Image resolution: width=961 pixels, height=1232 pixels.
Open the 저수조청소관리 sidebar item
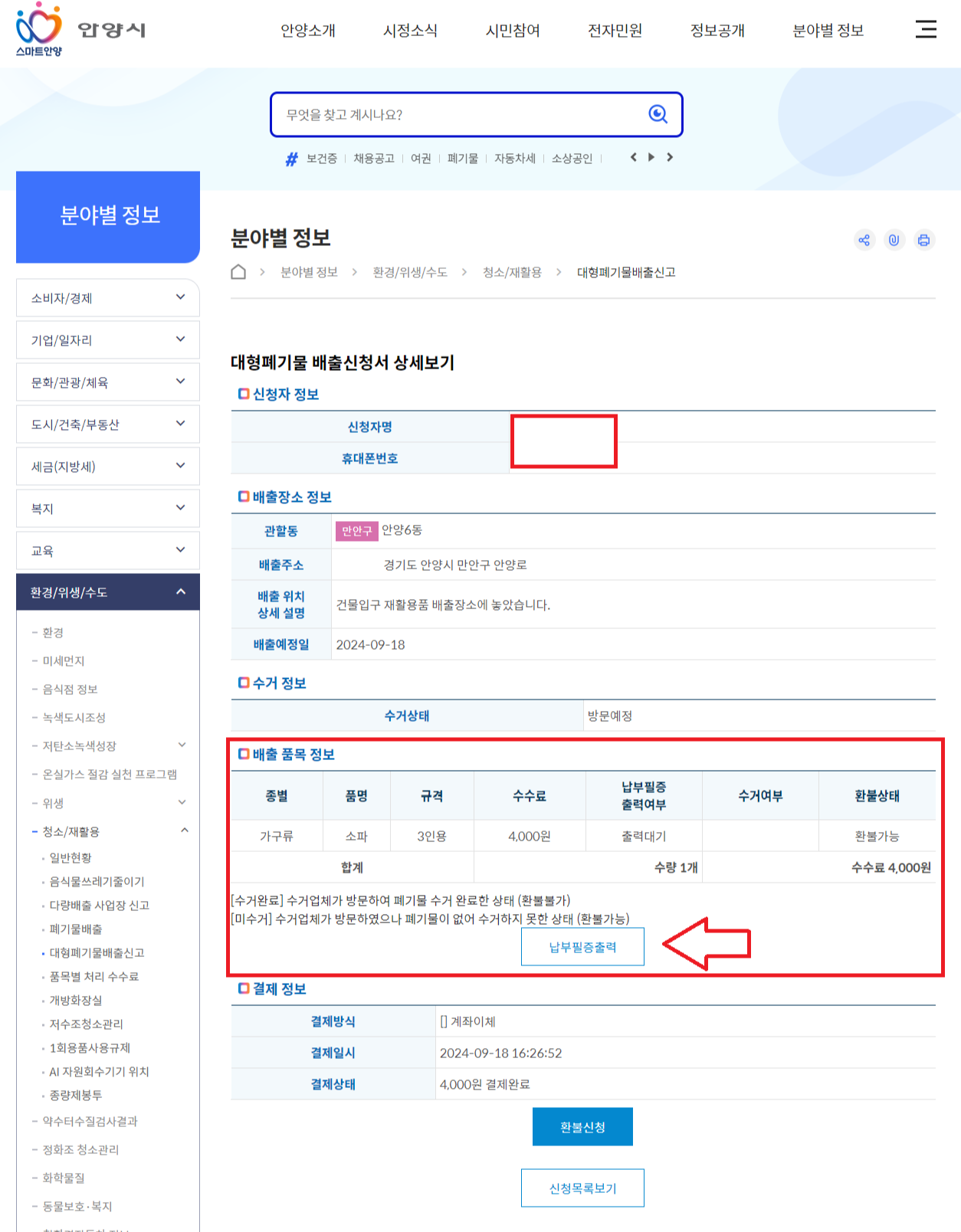(x=87, y=1024)
